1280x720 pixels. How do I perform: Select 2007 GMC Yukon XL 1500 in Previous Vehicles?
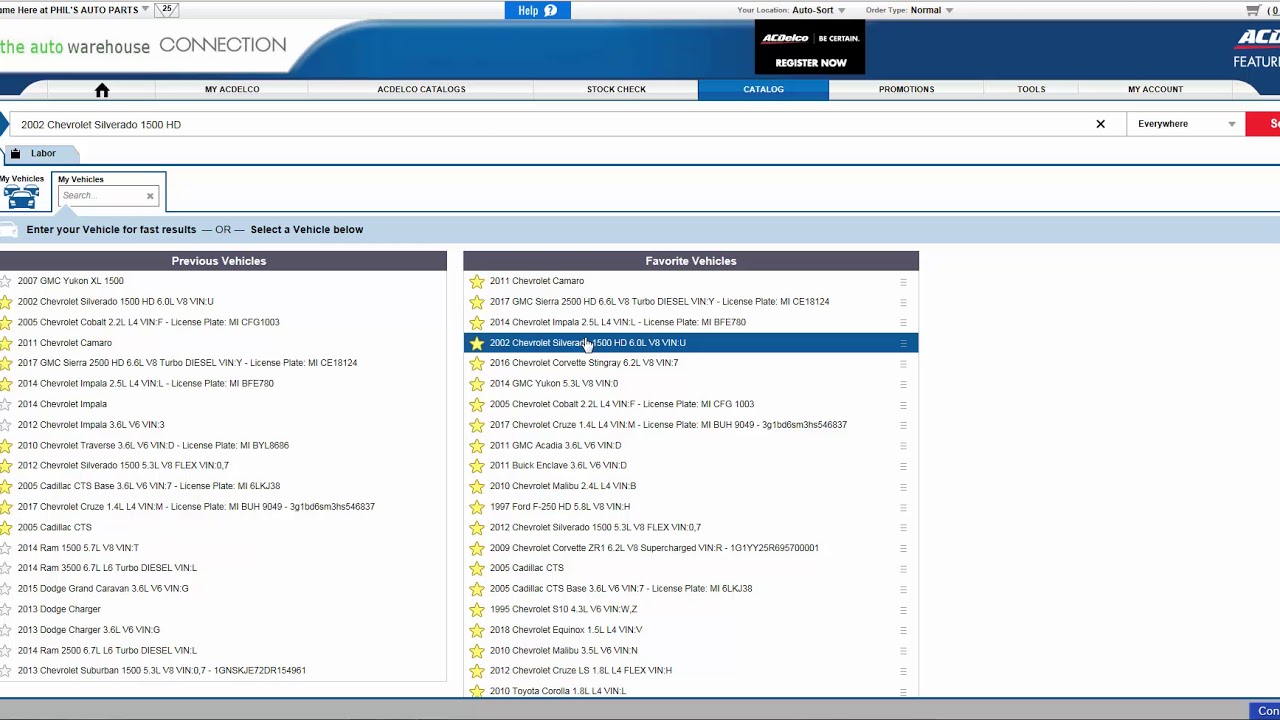(70, 281)
